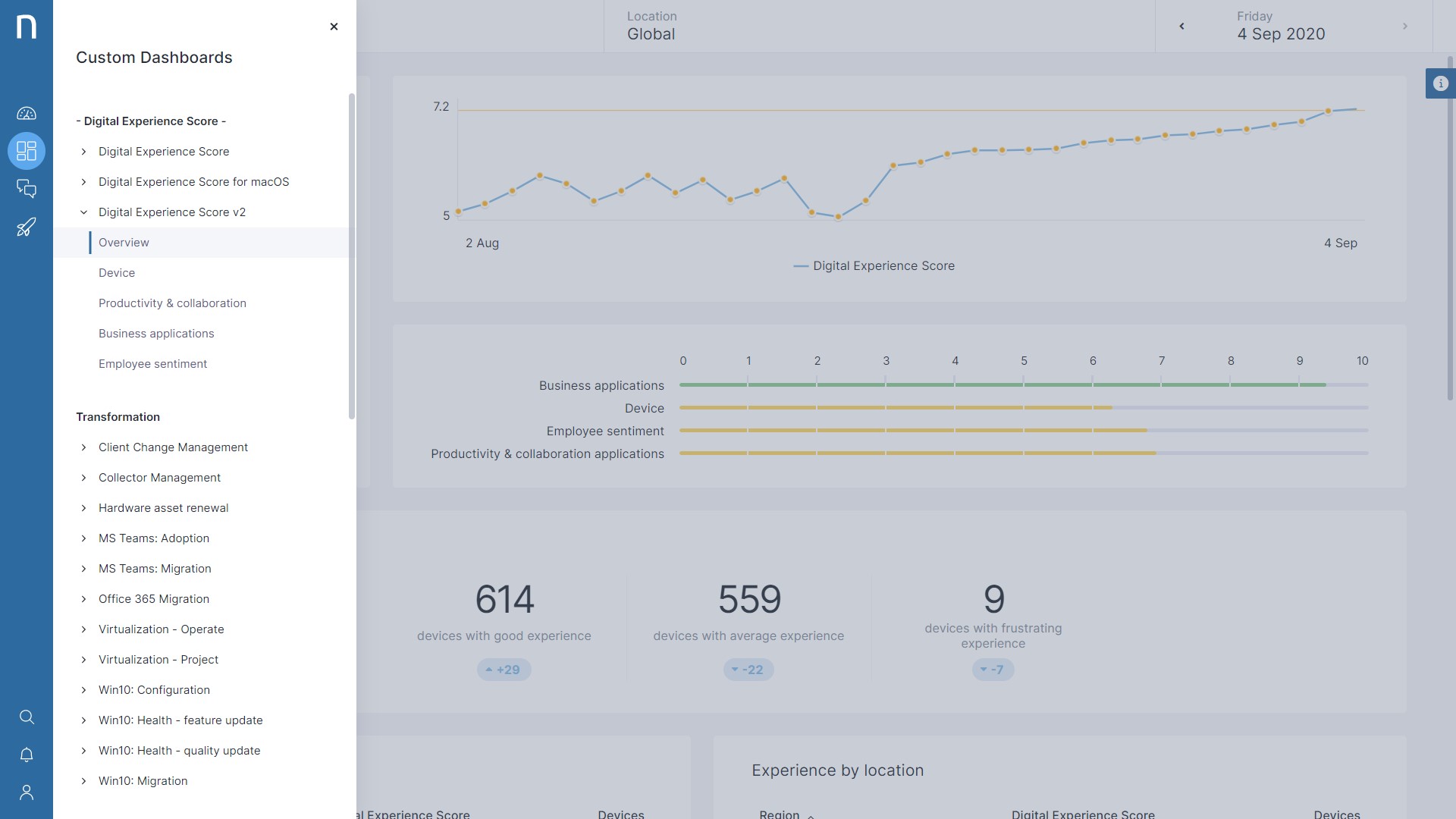Screen dimensions: 1456x819
Task: Click the rocket icon in sidebar
Action: pyautogui.click(x=27, y=227)
